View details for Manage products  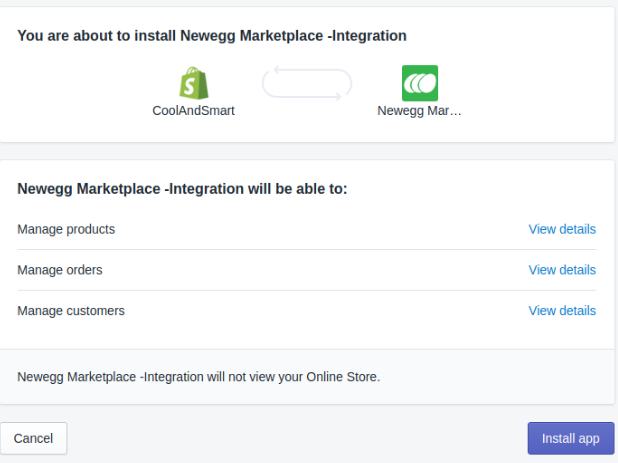pos(562,229)
